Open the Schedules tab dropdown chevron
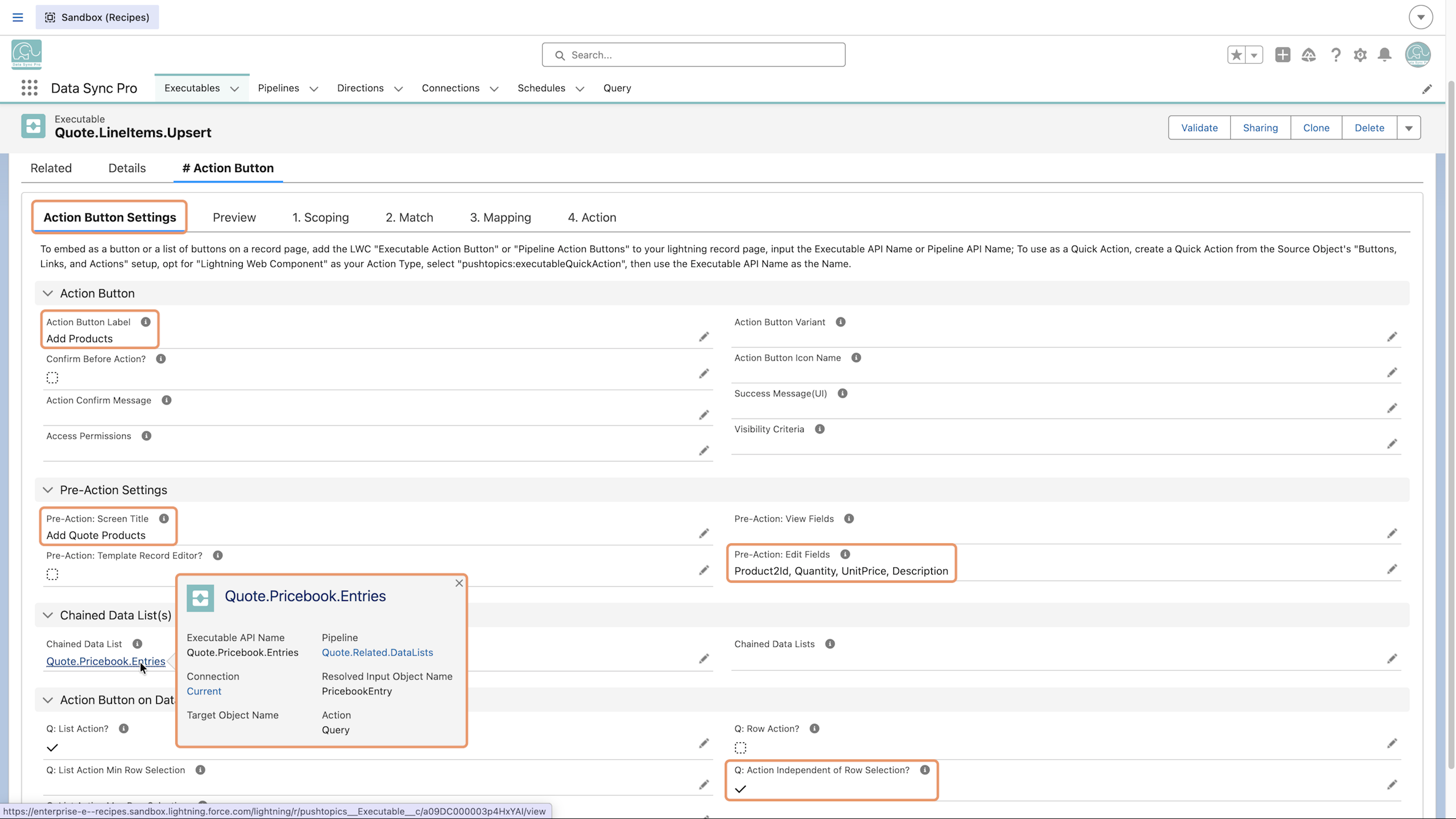The width and height of the screenshot is (1456, 819). 580,89
